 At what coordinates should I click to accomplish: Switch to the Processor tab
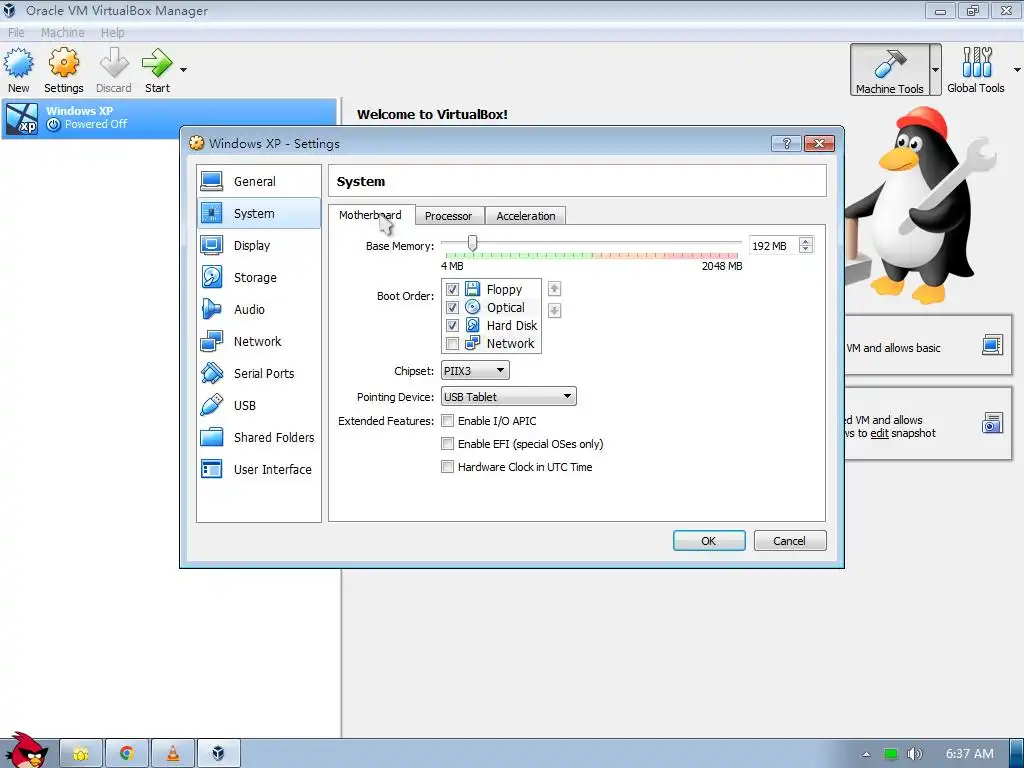[448, 216]
